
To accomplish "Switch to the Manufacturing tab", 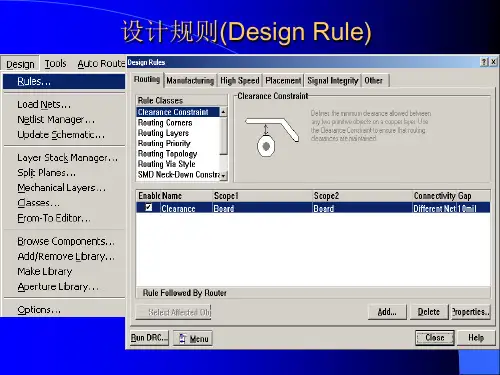I will pyautogui.click(x=190, y=81).
